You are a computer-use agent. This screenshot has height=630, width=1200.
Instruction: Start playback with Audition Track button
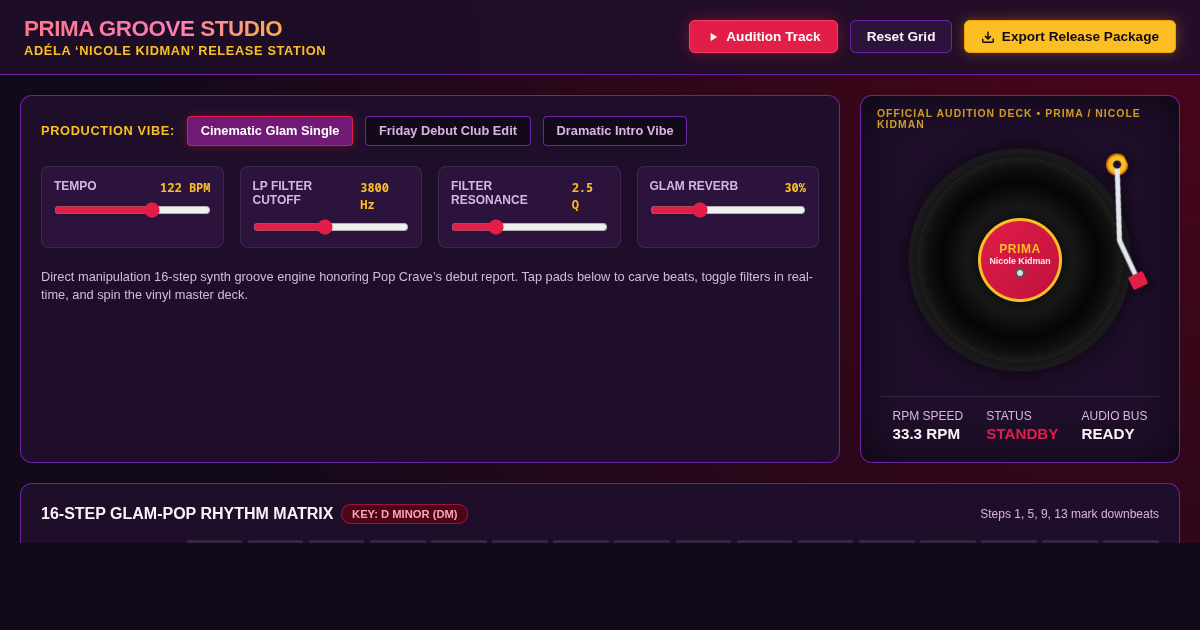tap(763, 37)
